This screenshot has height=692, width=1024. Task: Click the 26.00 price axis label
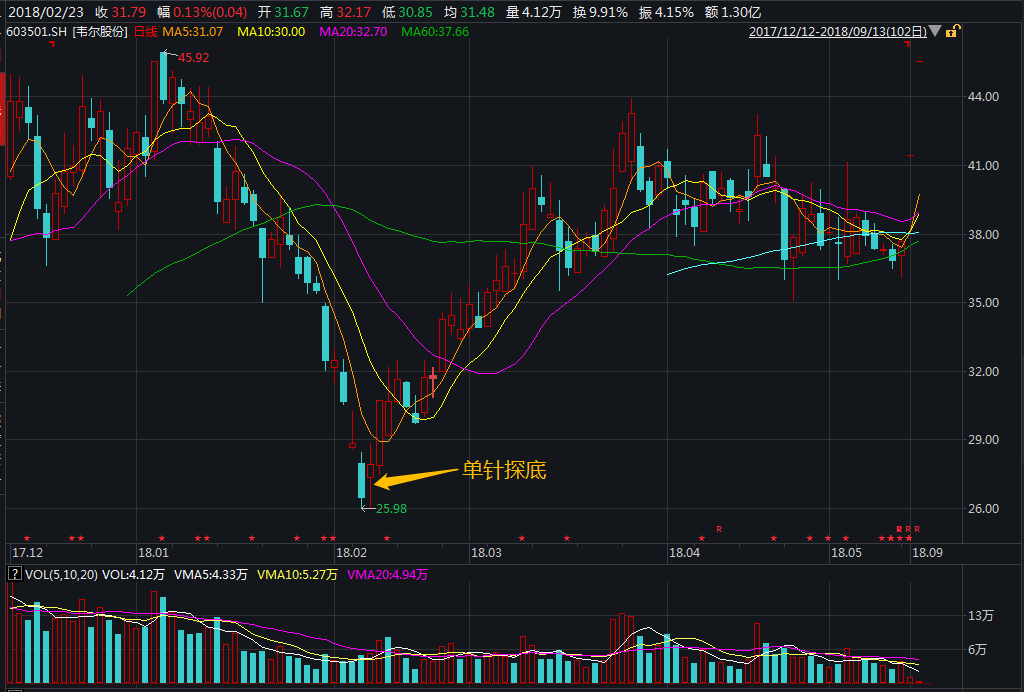984,509
